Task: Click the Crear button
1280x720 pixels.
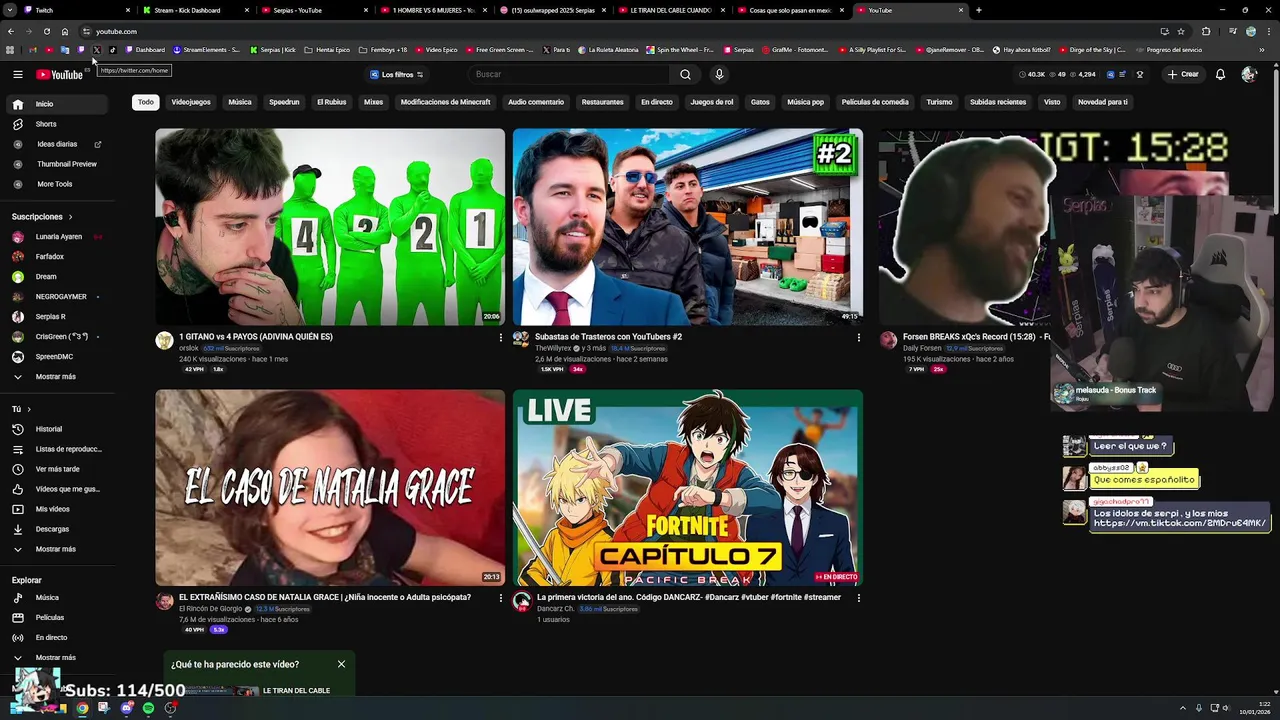Action: tap(1182, 74)
